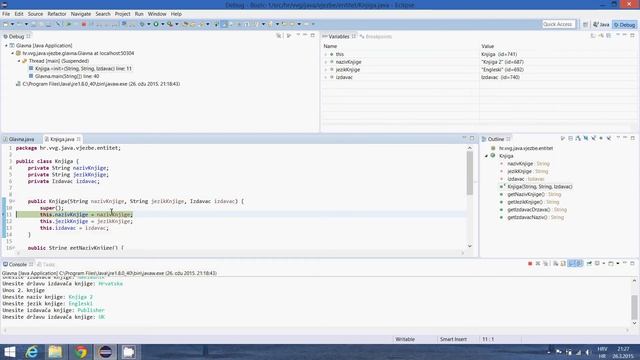
Task: Open the Refactor menu
Action: coord(57,14)
